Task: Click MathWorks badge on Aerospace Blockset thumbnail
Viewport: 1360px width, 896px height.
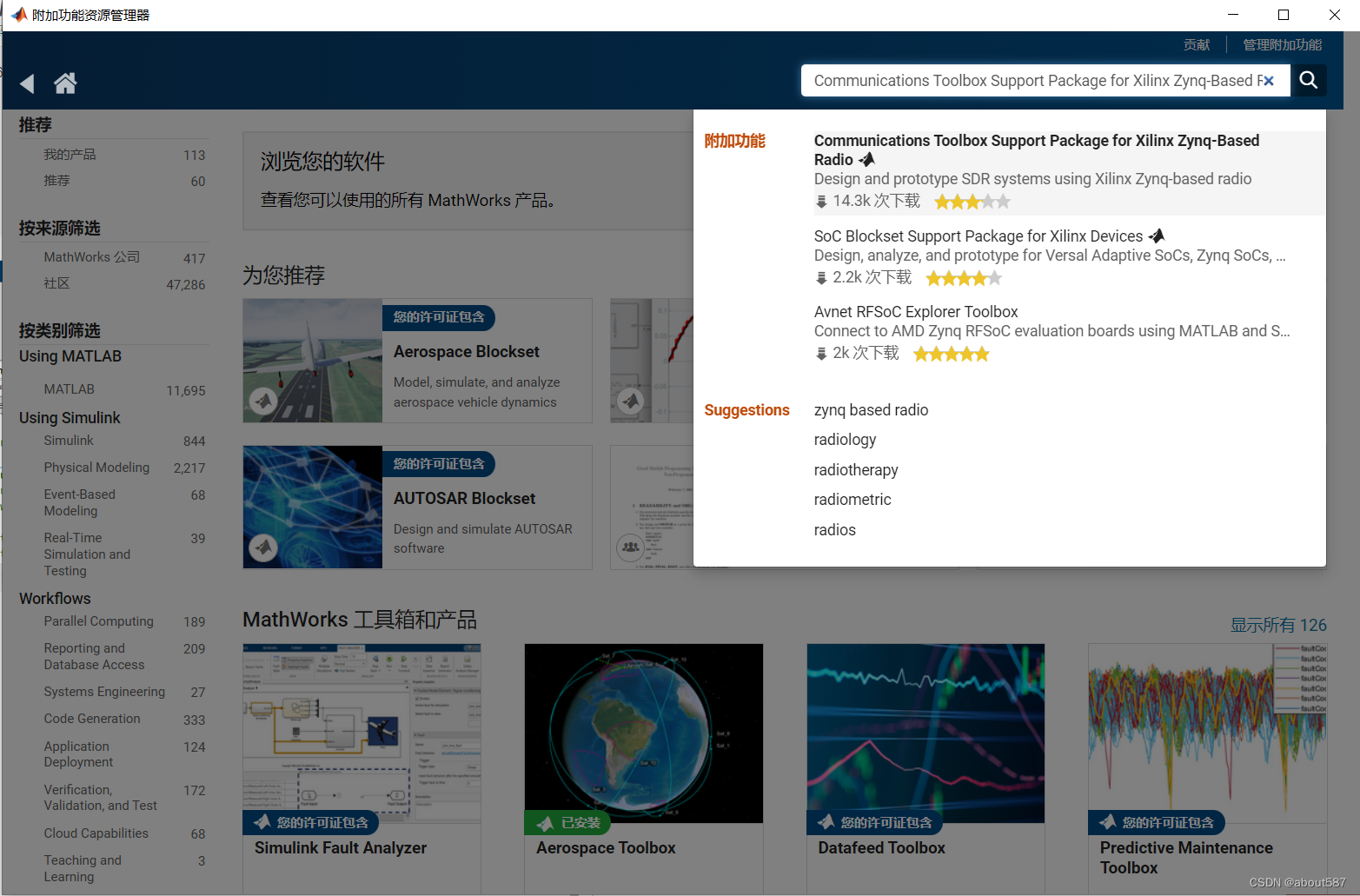Action: pos(263,401)
